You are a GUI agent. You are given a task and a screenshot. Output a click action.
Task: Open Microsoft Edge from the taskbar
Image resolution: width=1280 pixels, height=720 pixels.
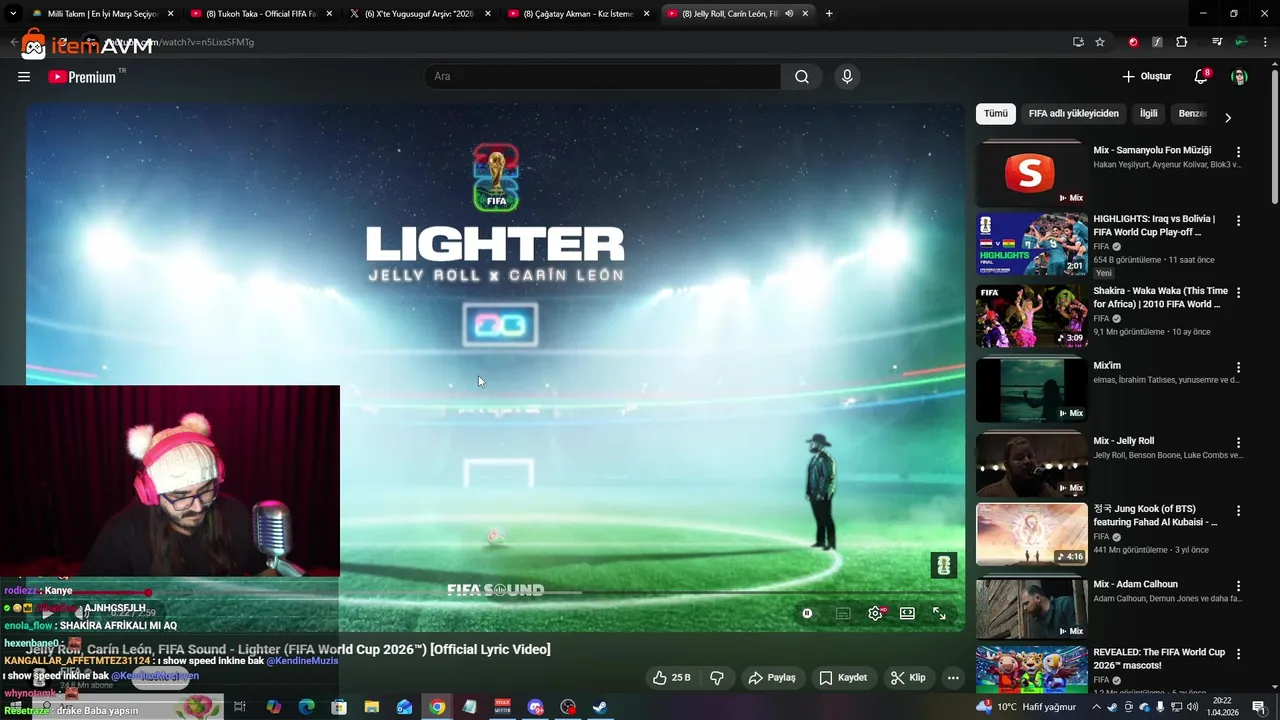[306, 707]
